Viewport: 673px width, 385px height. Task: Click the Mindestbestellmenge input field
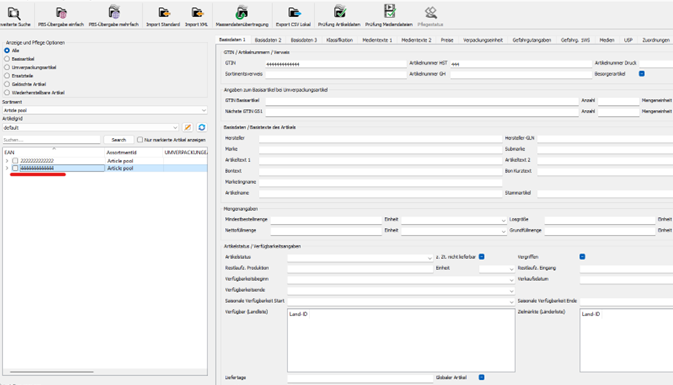tap(326, 220)
